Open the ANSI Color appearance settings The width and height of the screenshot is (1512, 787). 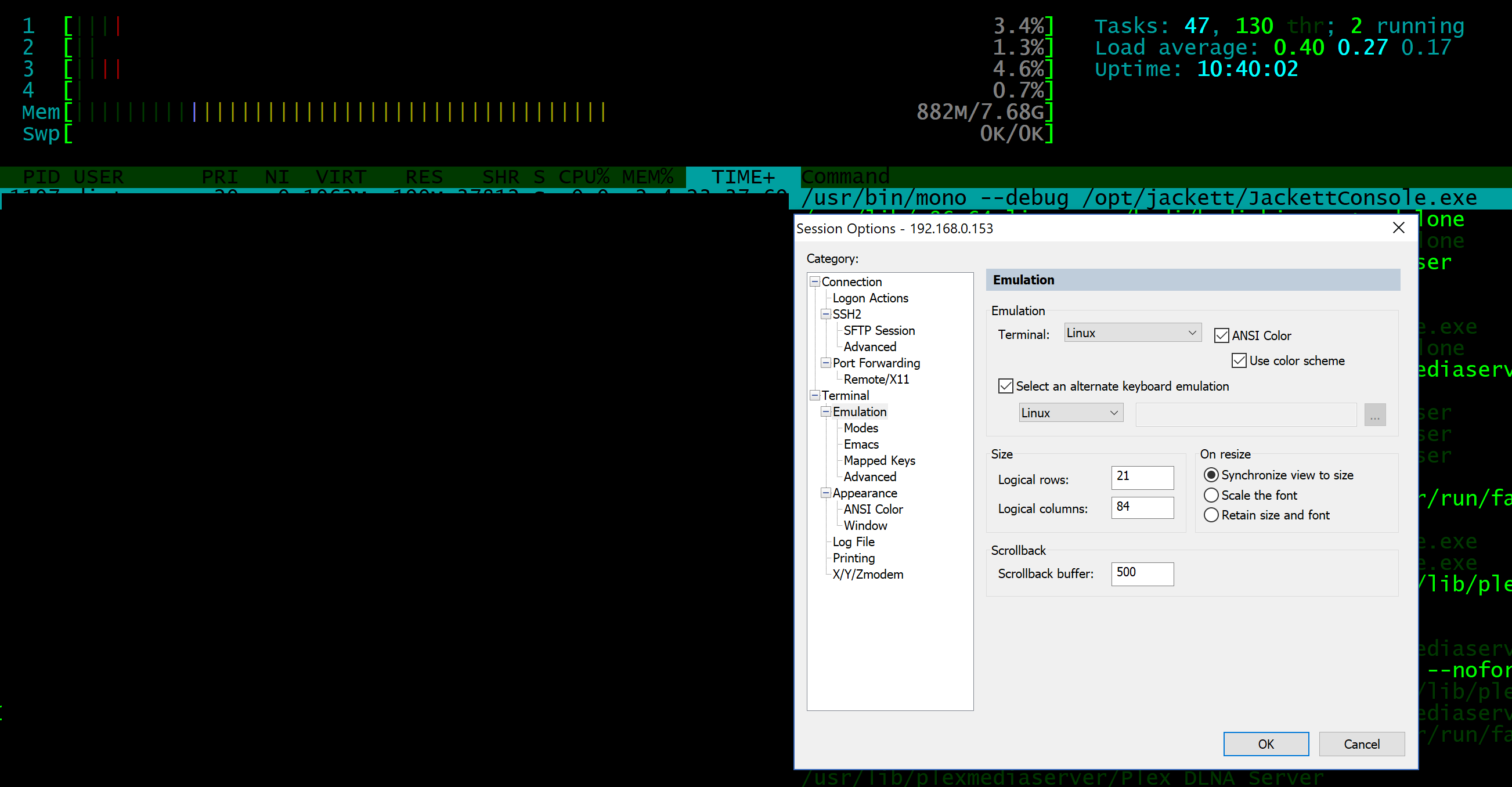(x=872, y=509)
